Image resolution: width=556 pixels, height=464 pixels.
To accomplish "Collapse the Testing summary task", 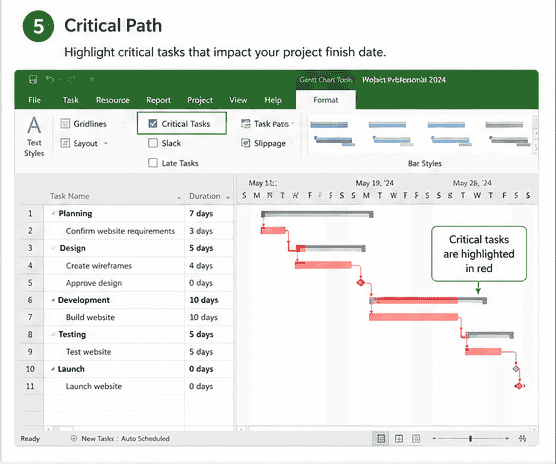I will [53, 335].
